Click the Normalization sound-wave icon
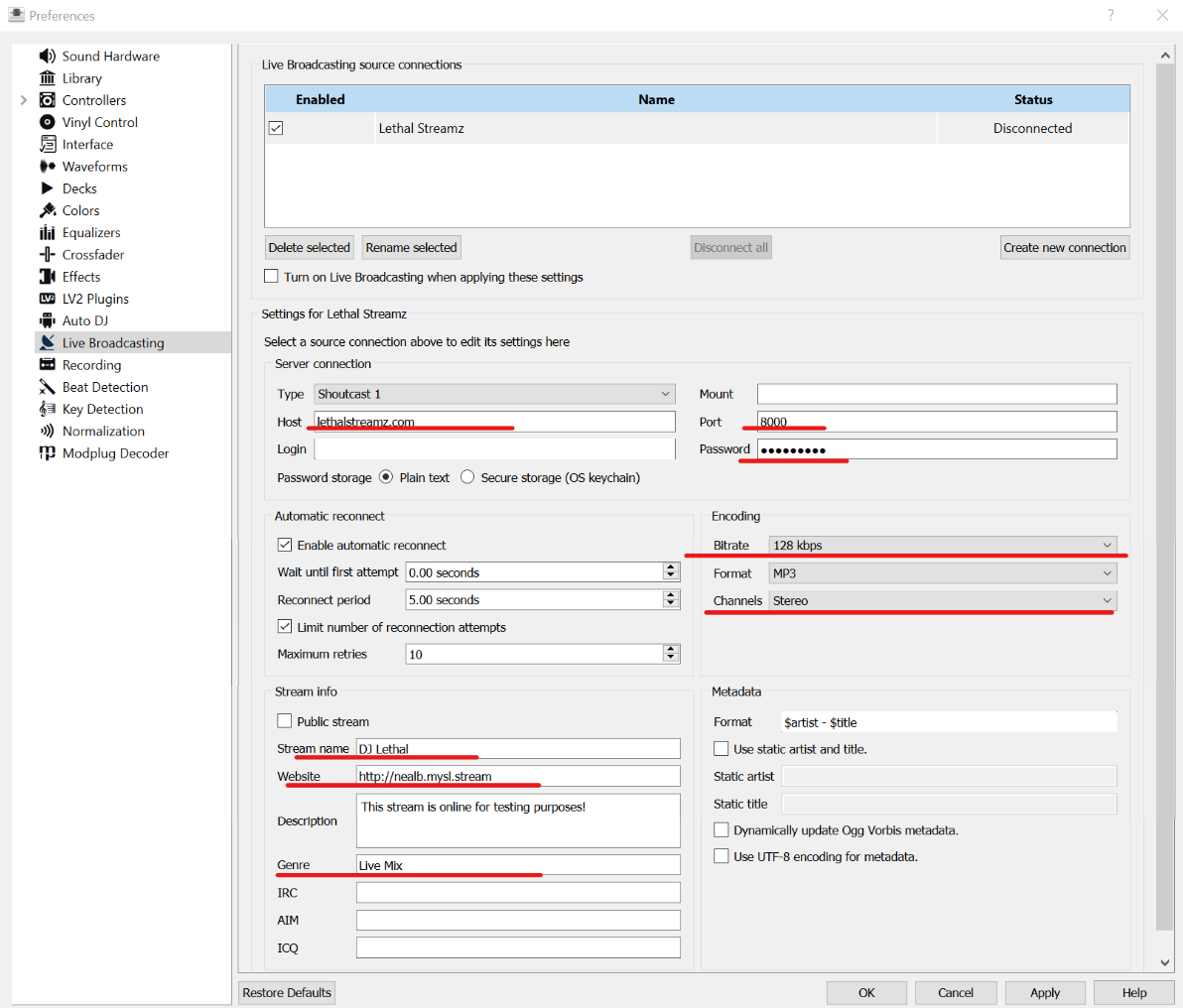Screen dimensions: 1183x1008 coord(48,431)
